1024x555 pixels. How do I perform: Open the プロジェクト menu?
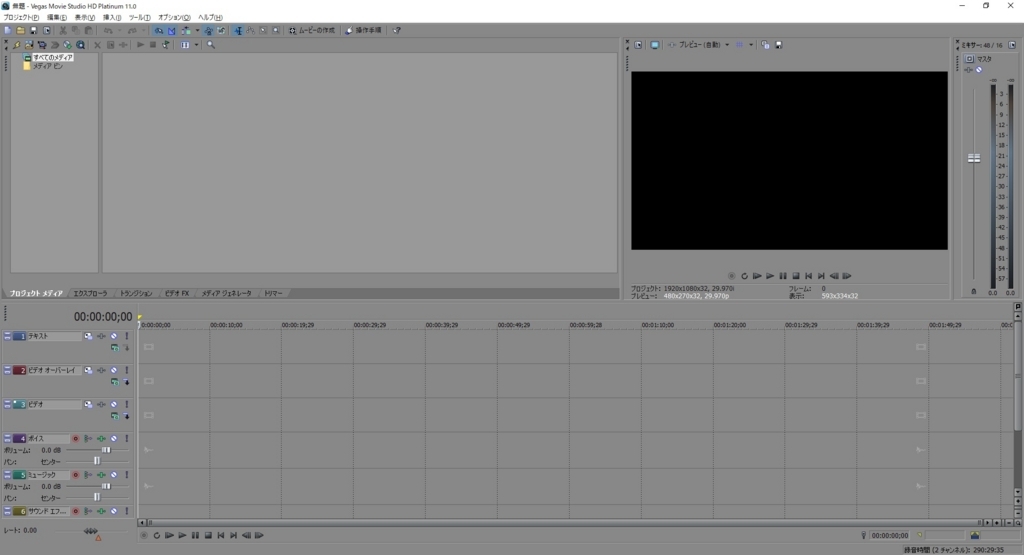pos(21,18)
